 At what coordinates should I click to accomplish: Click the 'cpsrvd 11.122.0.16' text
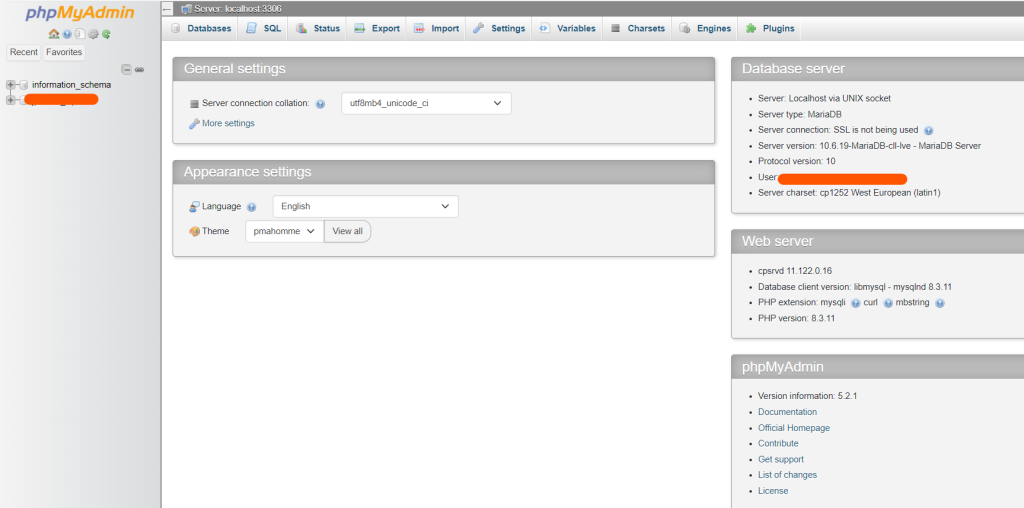point(795,271)
